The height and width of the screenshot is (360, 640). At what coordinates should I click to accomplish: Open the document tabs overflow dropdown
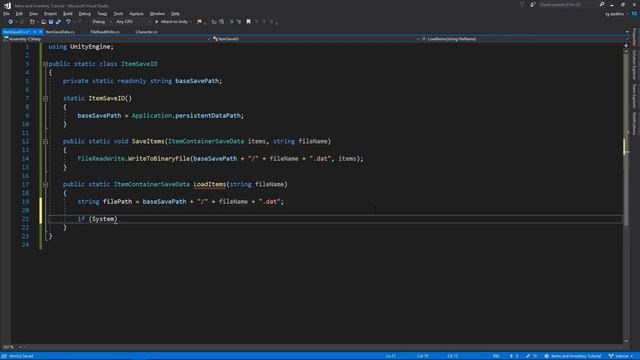click(627, 32)
